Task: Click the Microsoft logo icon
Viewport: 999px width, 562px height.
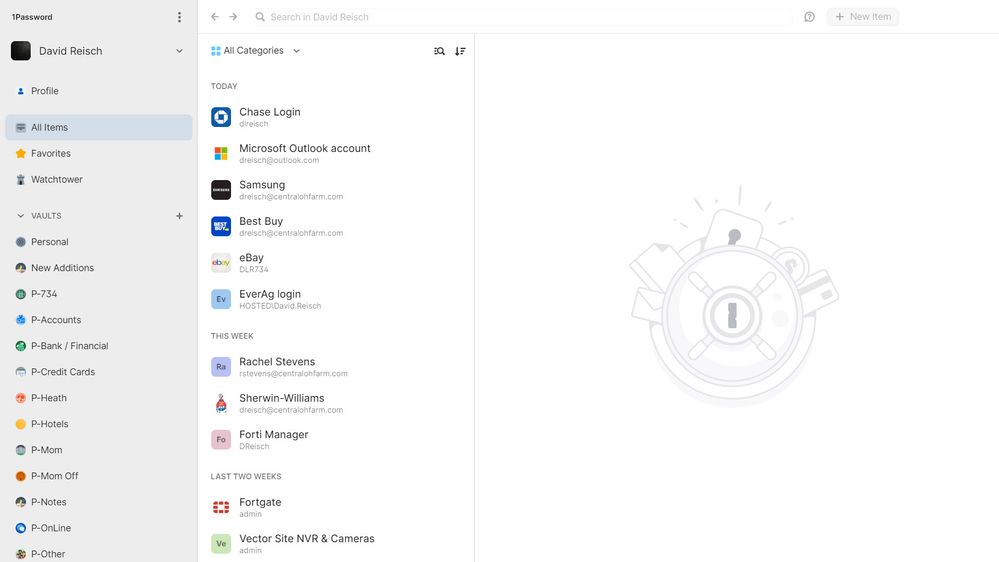Action: (x=221, y=154)
